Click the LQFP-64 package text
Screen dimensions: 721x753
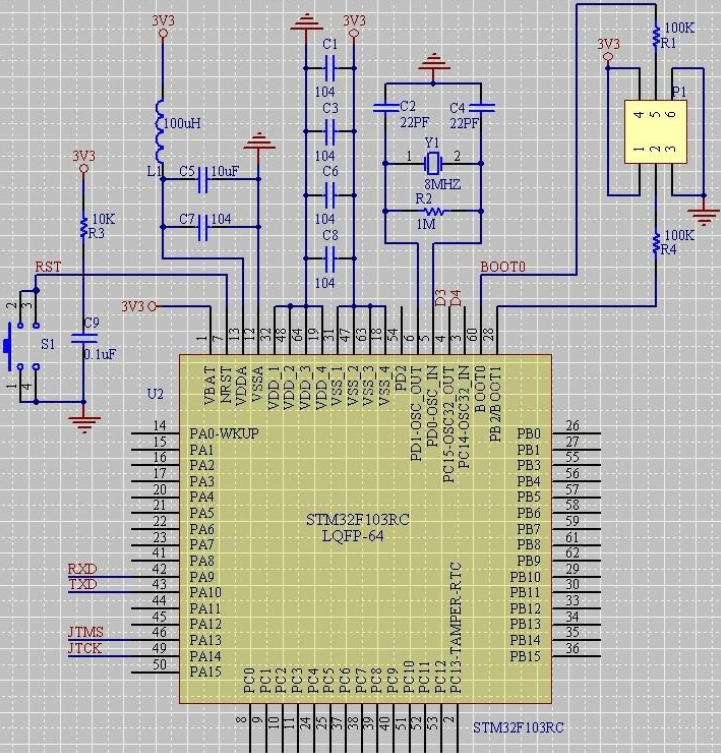[353, 536]
